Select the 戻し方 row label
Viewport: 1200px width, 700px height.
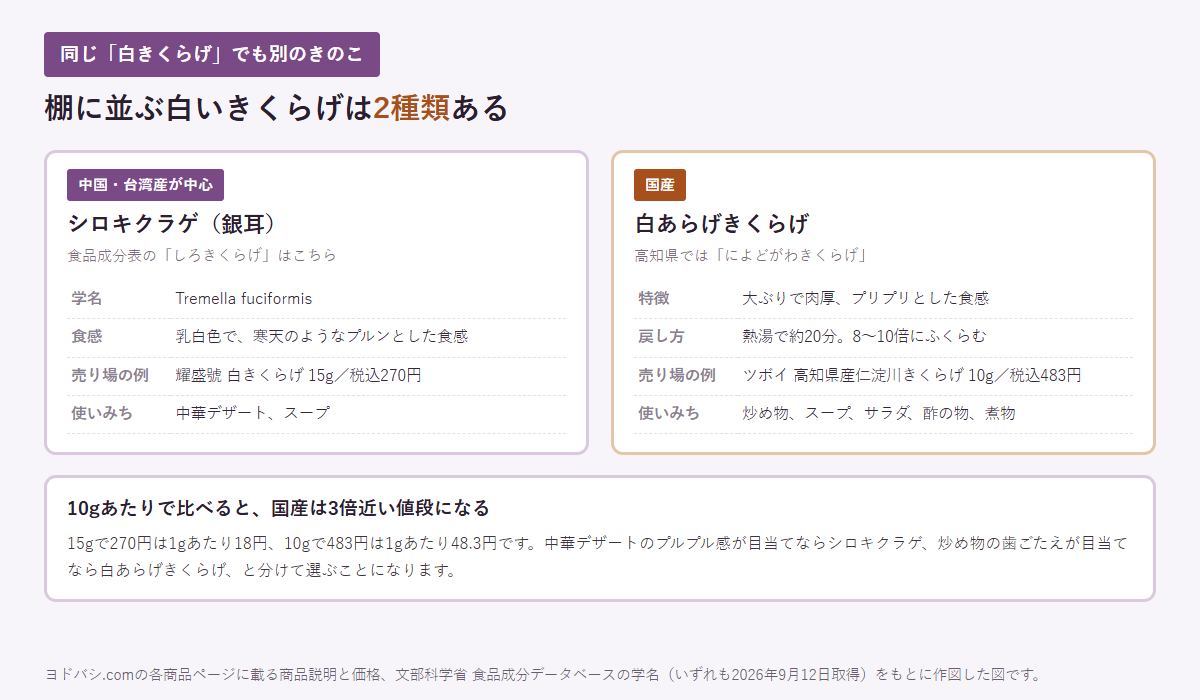[x=662, y=336]
